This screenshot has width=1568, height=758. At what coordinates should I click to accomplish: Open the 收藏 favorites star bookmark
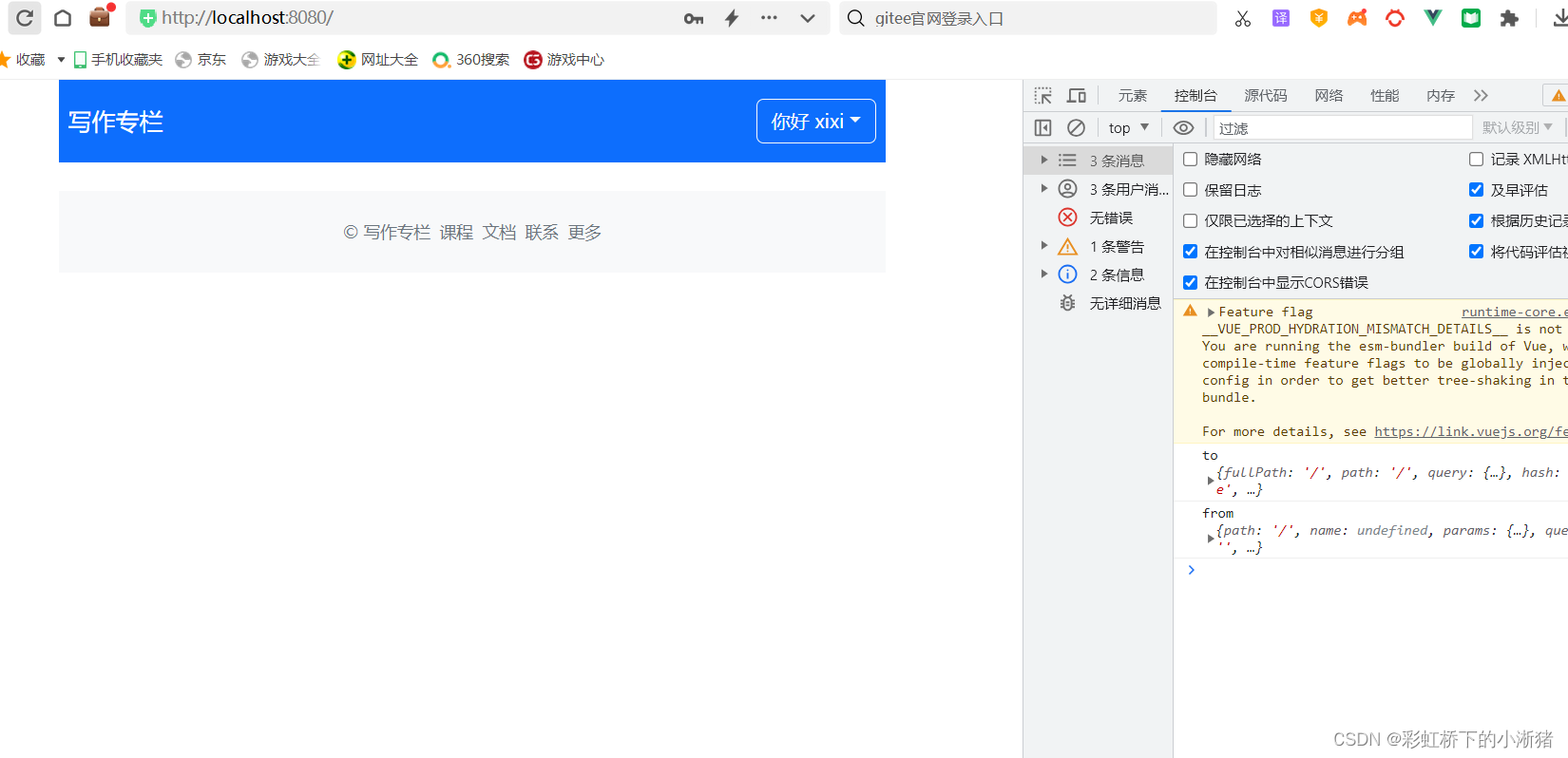pyautogui.click(x=23, y=60)
